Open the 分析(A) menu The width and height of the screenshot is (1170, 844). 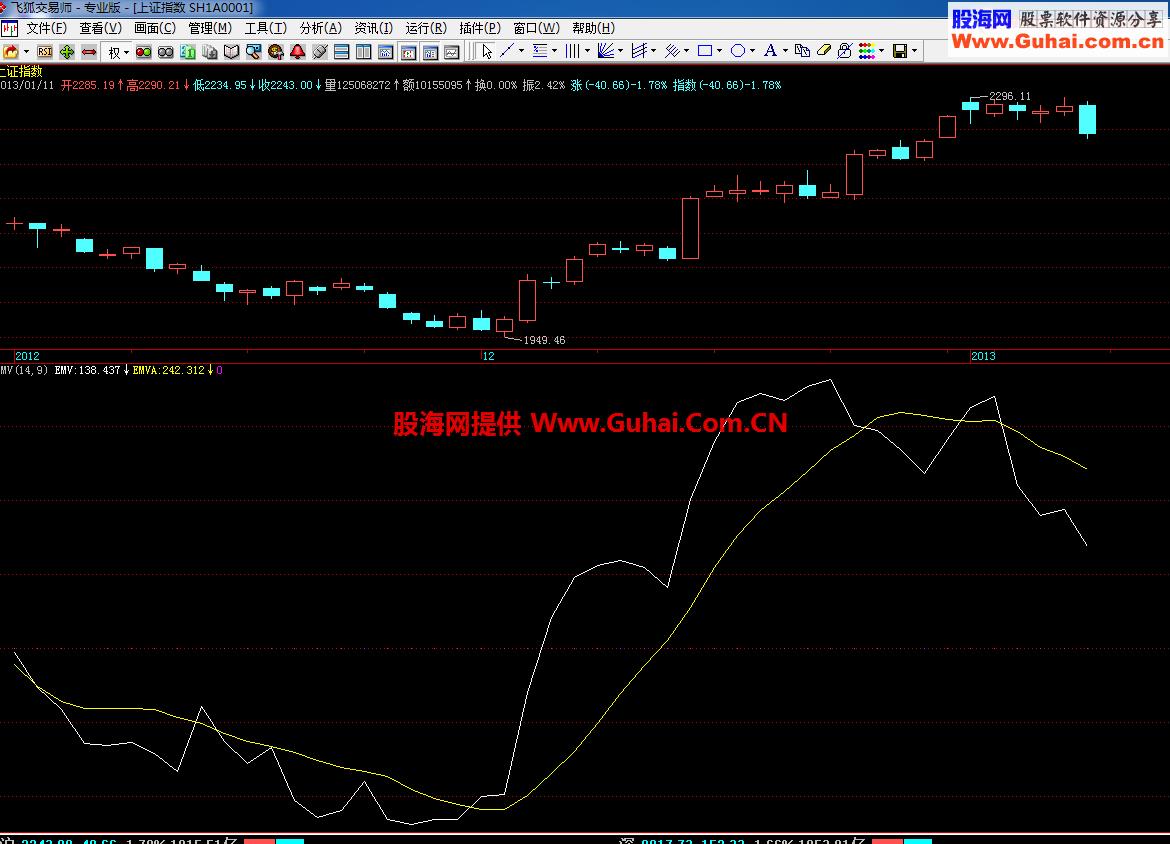click(320, 28)
